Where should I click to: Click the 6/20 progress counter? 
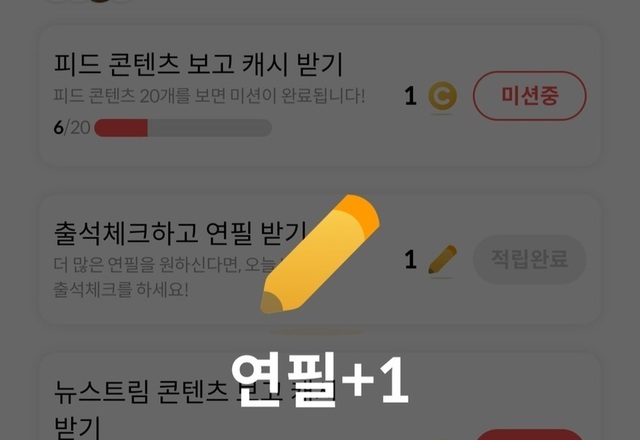pyautogui.click(x=72, y=128)
